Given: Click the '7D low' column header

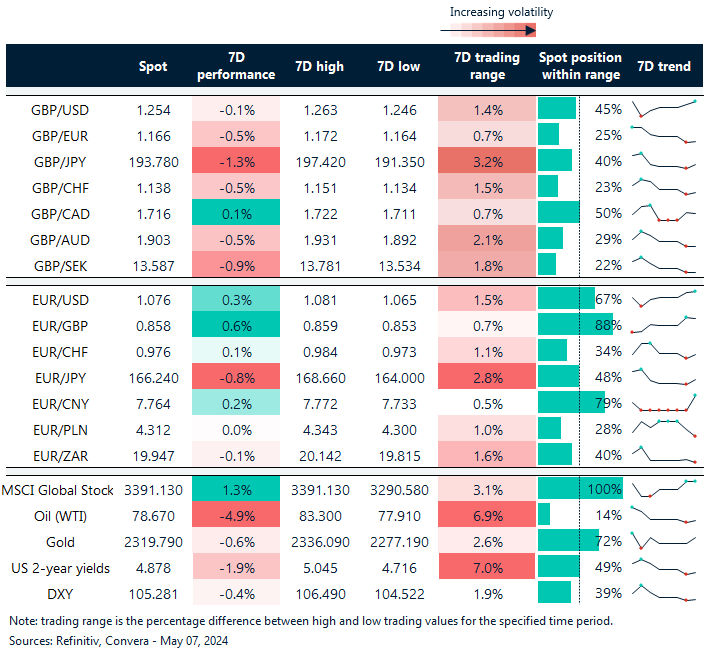Looking at the screenshot, I should coord(399,66).
